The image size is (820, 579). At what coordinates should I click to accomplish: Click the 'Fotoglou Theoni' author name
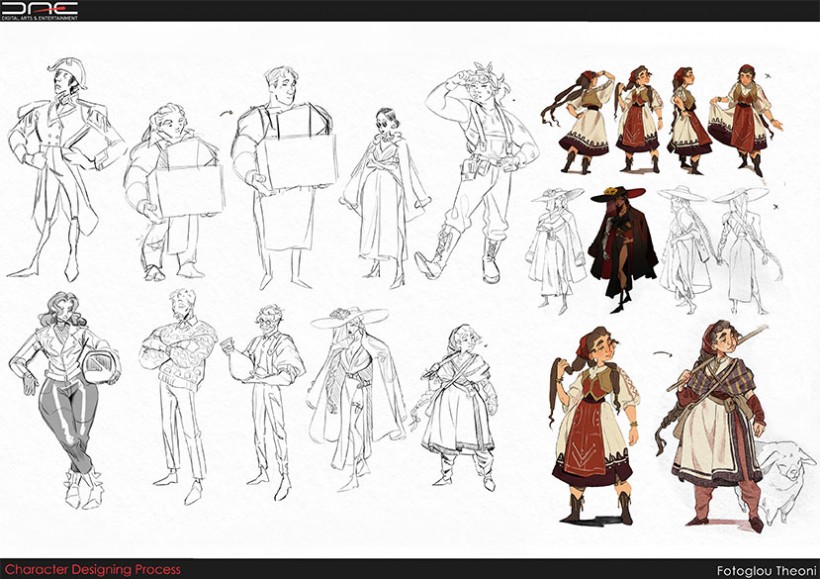pyautogui.click(x=766, y=571)
